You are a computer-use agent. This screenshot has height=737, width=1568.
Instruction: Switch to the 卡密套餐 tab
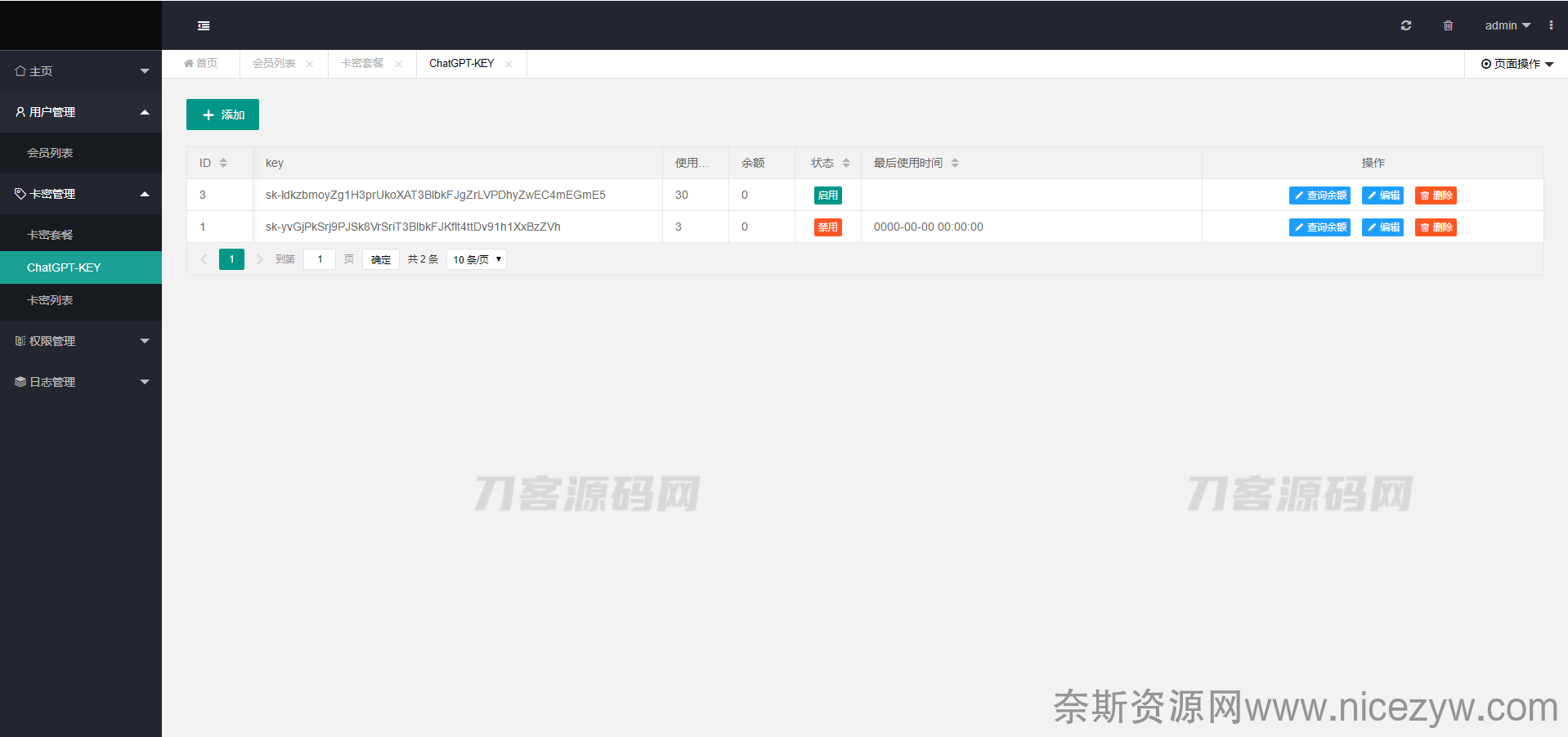(362, 63)
